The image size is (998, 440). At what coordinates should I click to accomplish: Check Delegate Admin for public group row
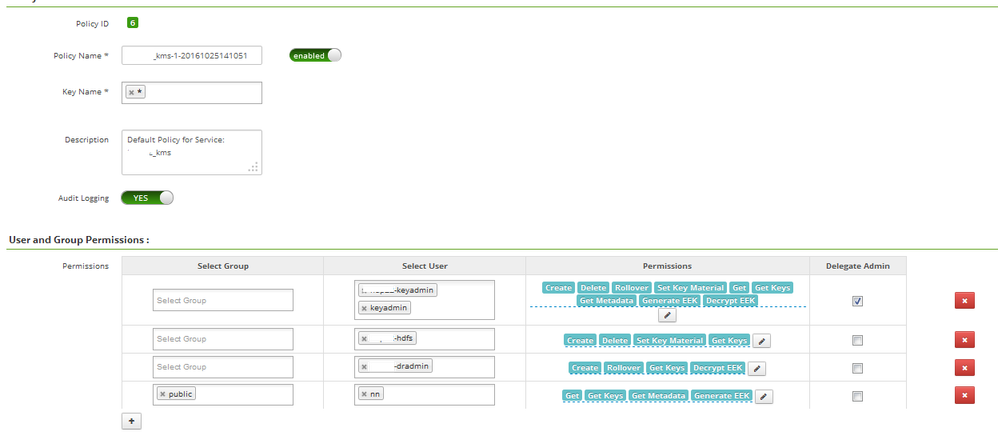(x=857, y=396)
